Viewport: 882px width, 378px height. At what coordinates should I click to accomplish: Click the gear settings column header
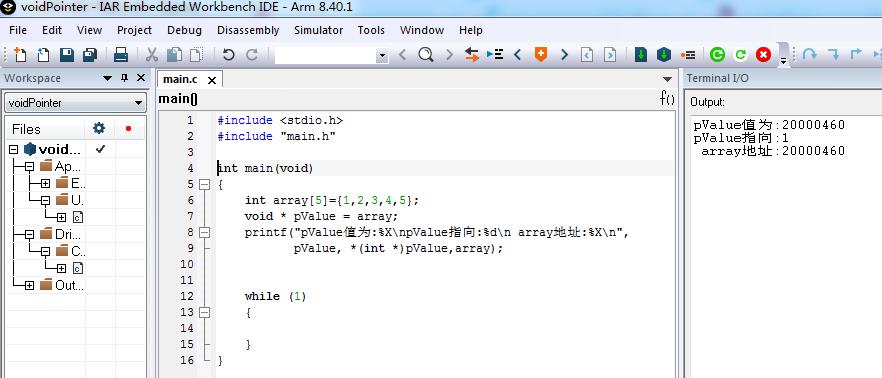[99, 128]
